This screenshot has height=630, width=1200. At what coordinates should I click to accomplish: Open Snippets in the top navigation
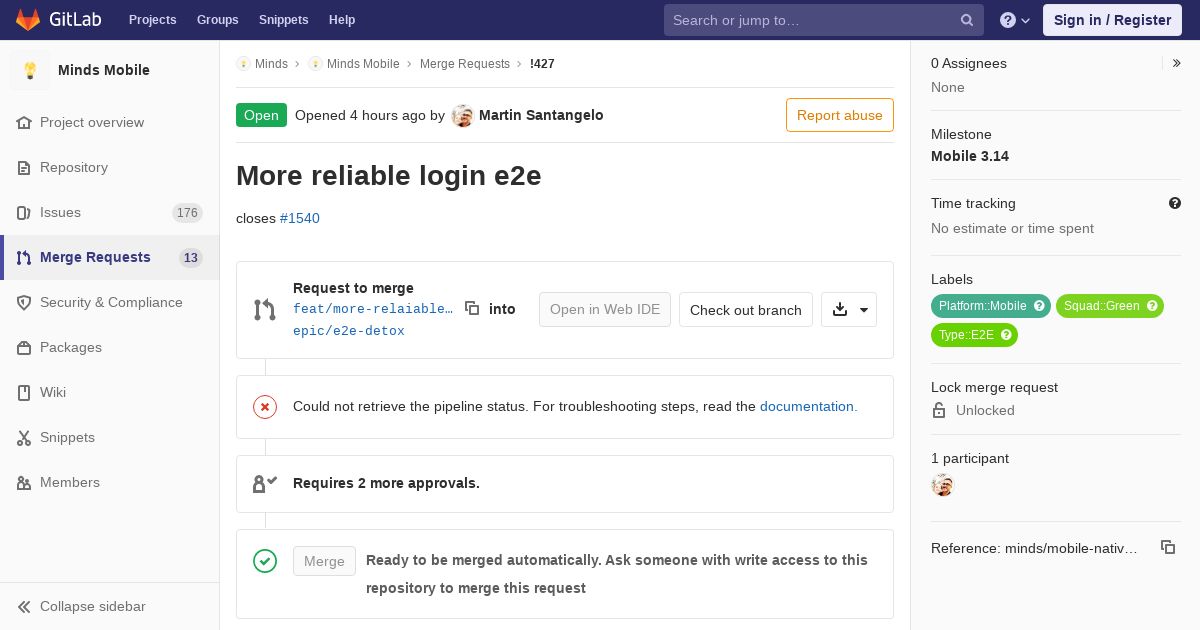tap(284, 20)
